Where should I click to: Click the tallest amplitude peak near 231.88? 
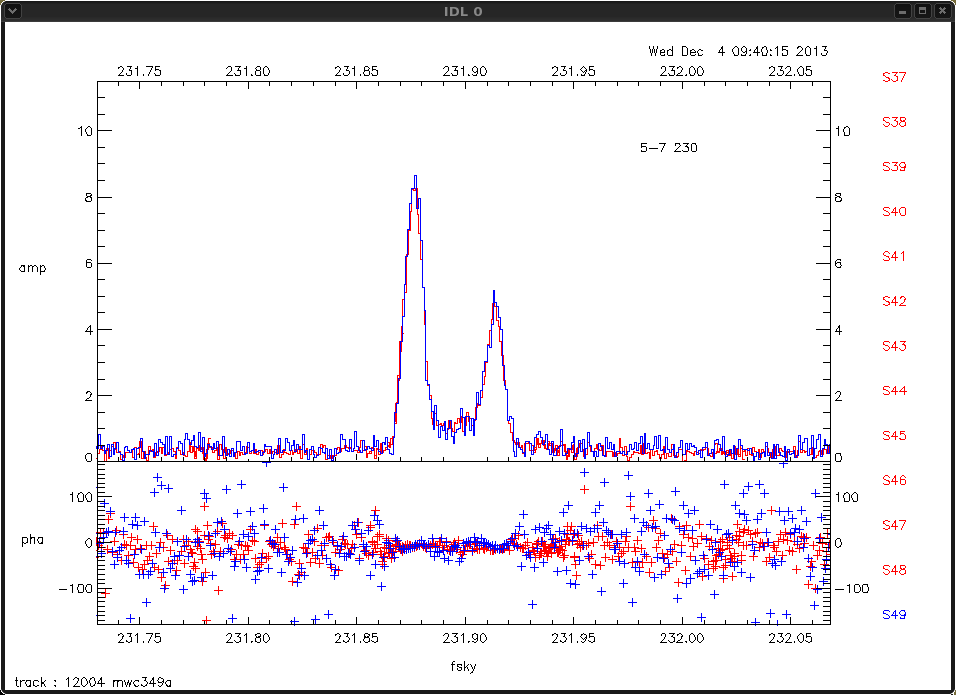coord(415,180)
